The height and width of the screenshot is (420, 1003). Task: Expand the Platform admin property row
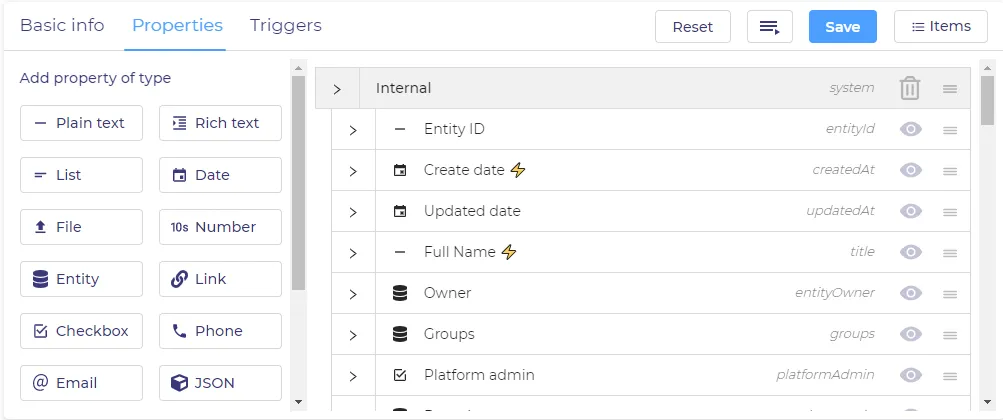coord(353,375)
